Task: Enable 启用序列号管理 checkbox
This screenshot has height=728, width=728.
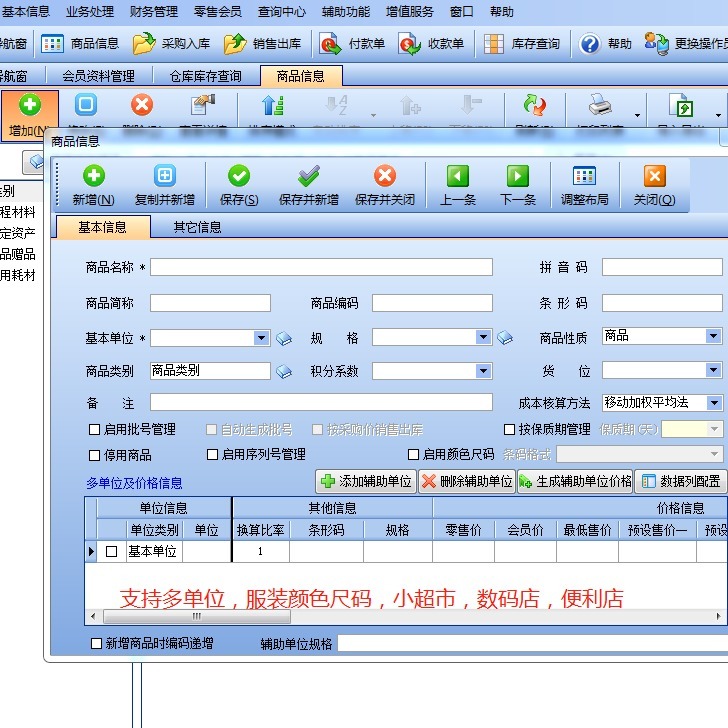Action: (212, 454)
